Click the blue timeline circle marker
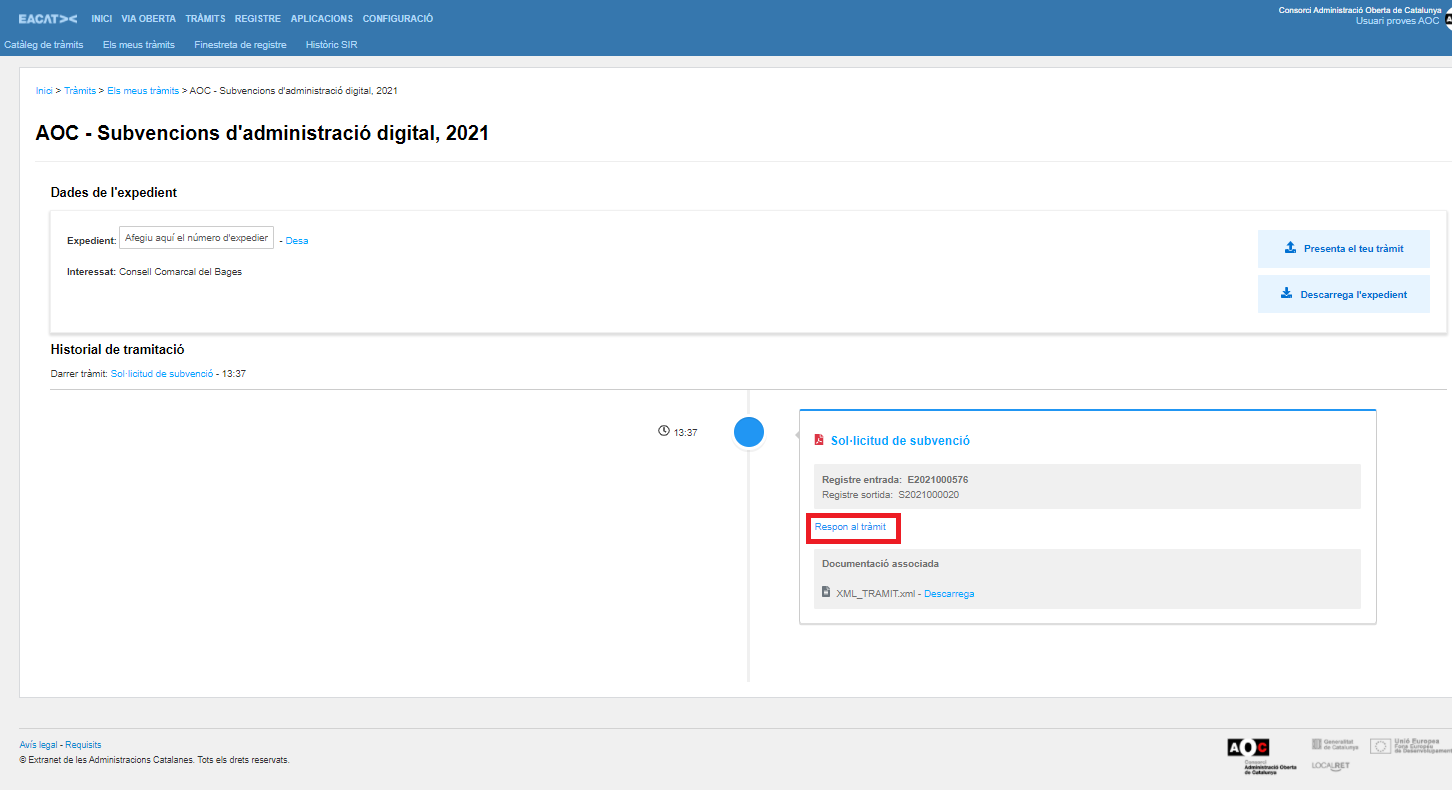Screen dimensions: 1452x790 coord(749,432)
